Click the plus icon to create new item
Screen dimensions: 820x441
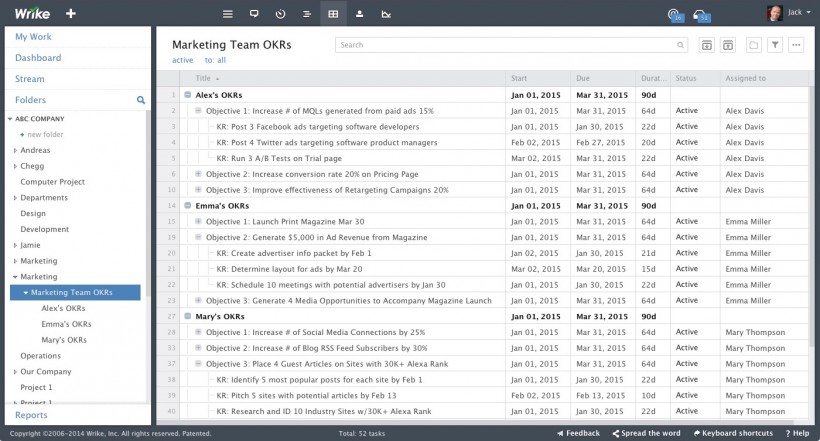(x=71, y=14)
